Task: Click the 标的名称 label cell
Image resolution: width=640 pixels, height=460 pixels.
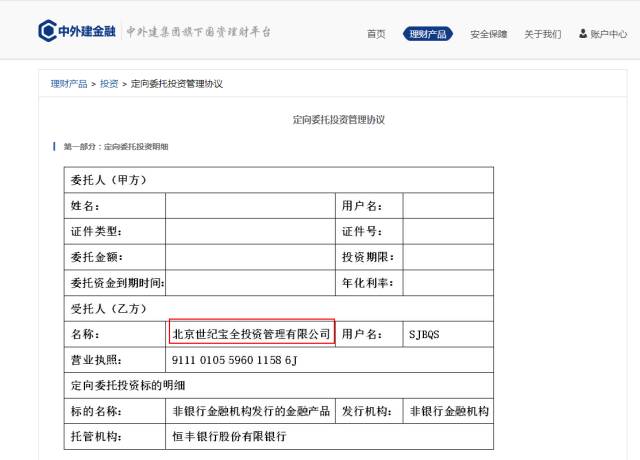Action: [x=115, y=411]
